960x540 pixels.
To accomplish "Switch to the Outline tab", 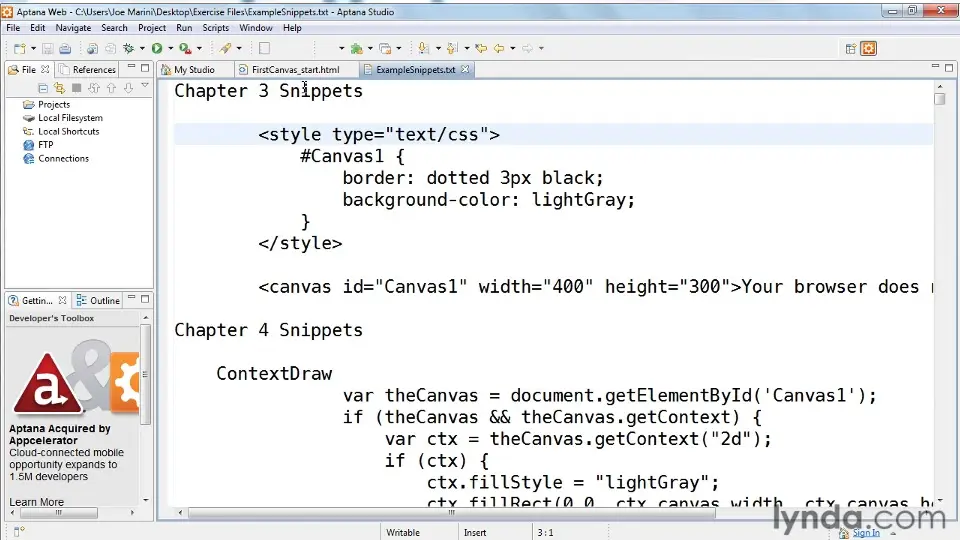I will click(98, 301).
